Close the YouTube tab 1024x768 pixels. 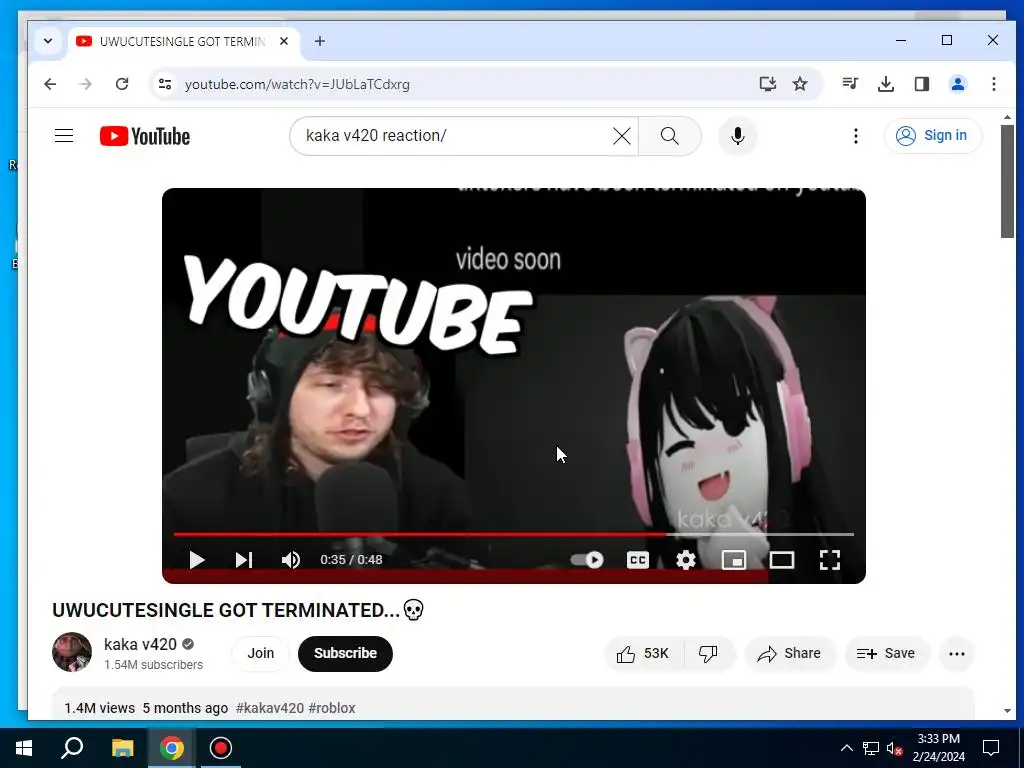click(x=284, y=41)
